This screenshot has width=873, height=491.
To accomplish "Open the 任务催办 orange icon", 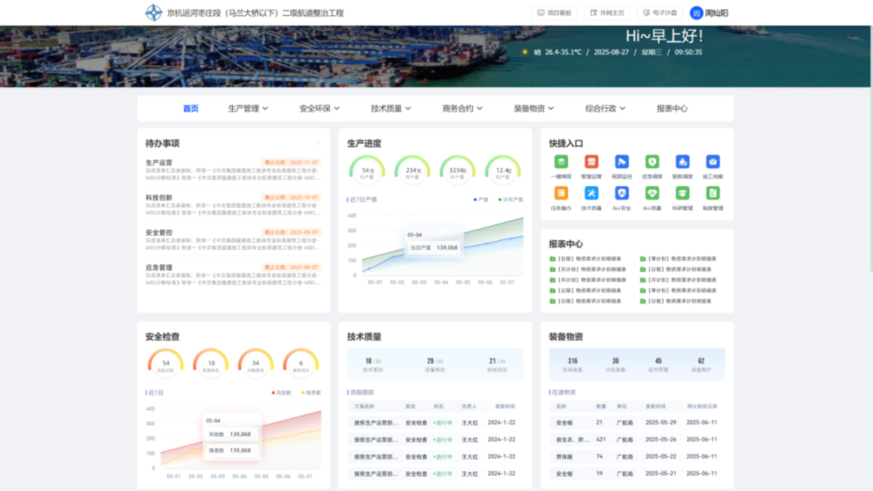I will click(x=561, y=193).
